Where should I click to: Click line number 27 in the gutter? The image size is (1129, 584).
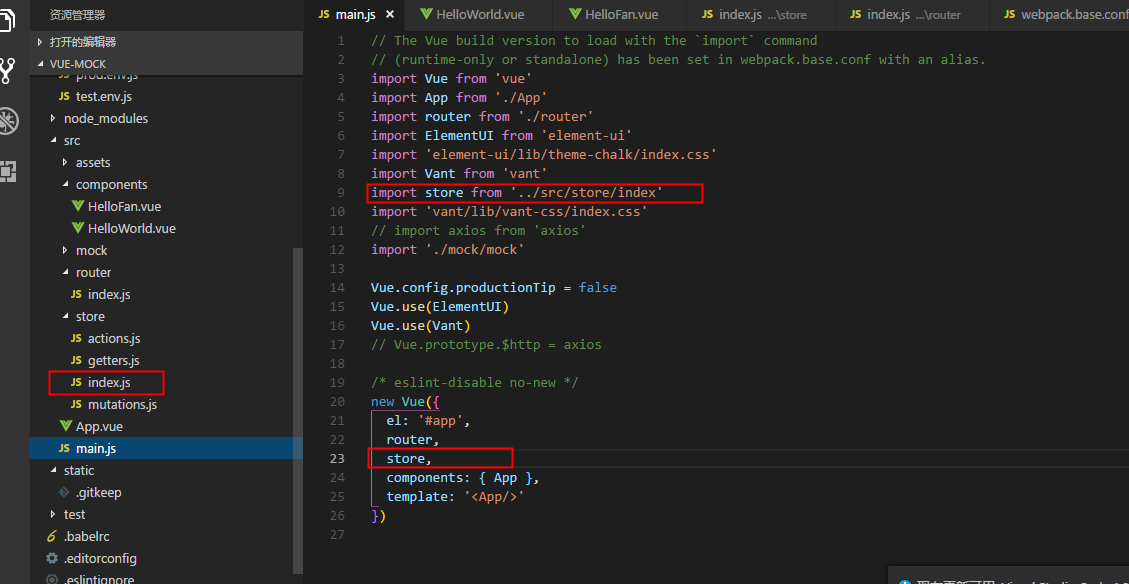tap(337, 535)
